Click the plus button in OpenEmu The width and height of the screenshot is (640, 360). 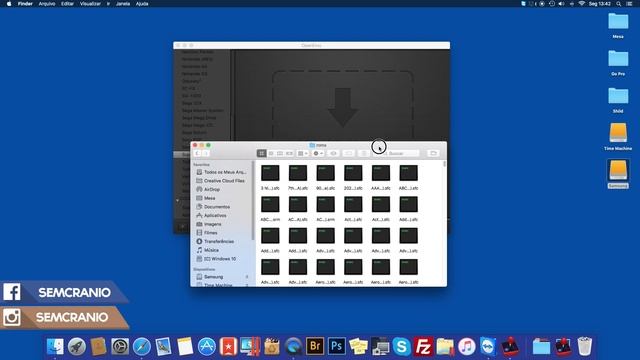(182, 227)
